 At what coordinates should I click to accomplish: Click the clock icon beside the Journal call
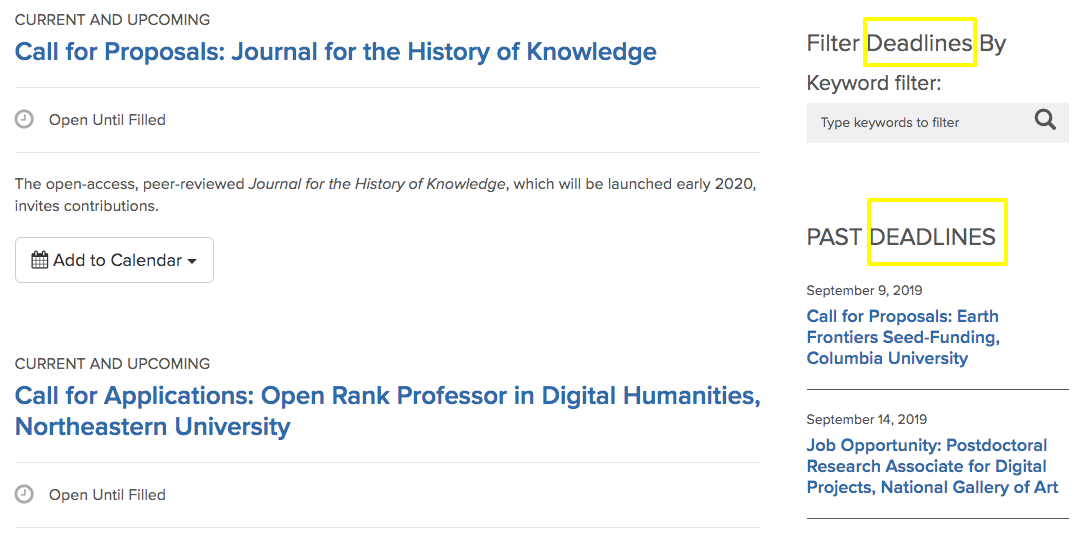click(24, 119)
